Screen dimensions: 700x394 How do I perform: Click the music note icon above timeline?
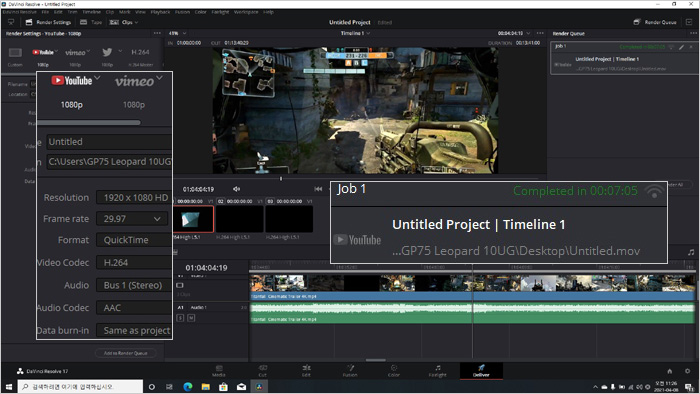691,252
